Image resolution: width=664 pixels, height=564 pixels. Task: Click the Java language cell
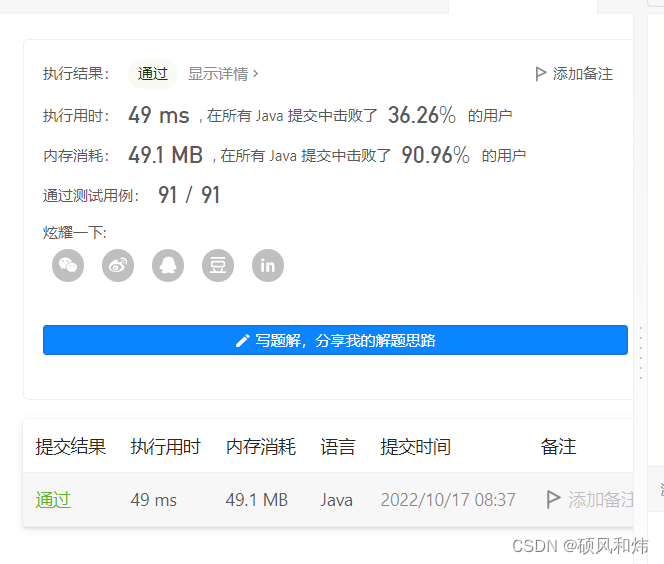[x=336, y=500]
